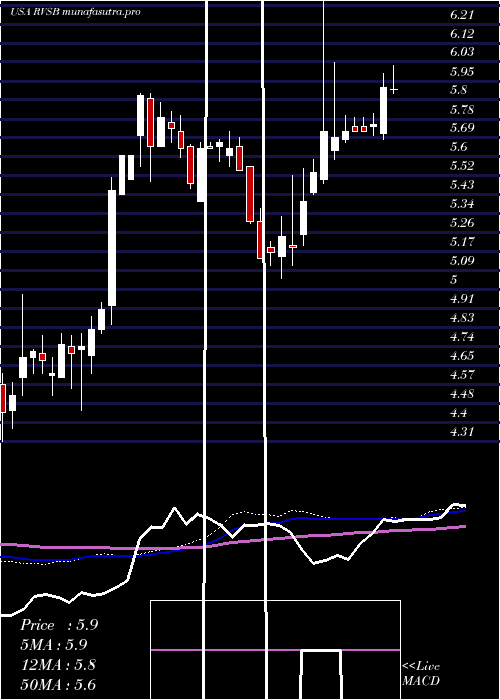Click the 4.65 price axis label
The image size is (500, 700).
462,356
